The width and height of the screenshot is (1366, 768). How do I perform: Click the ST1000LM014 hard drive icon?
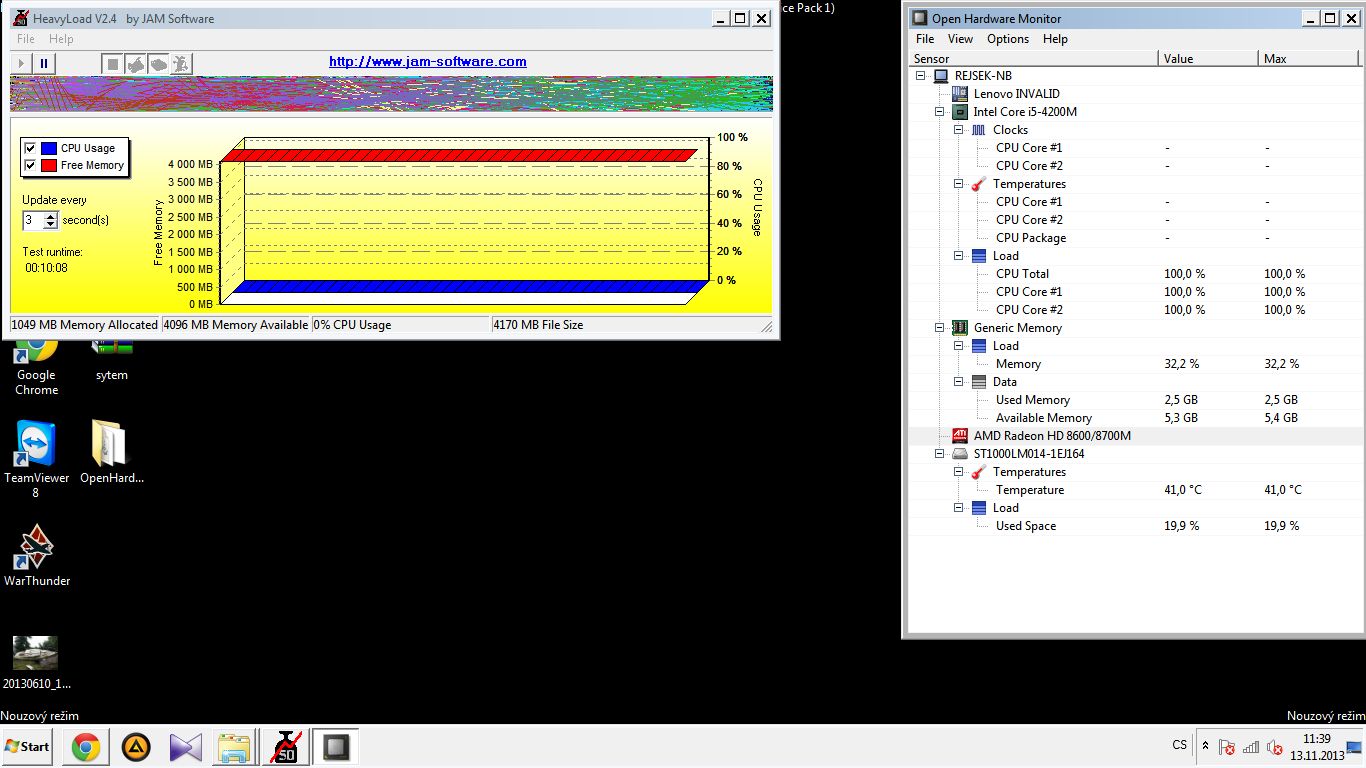[x=960, y=454]
